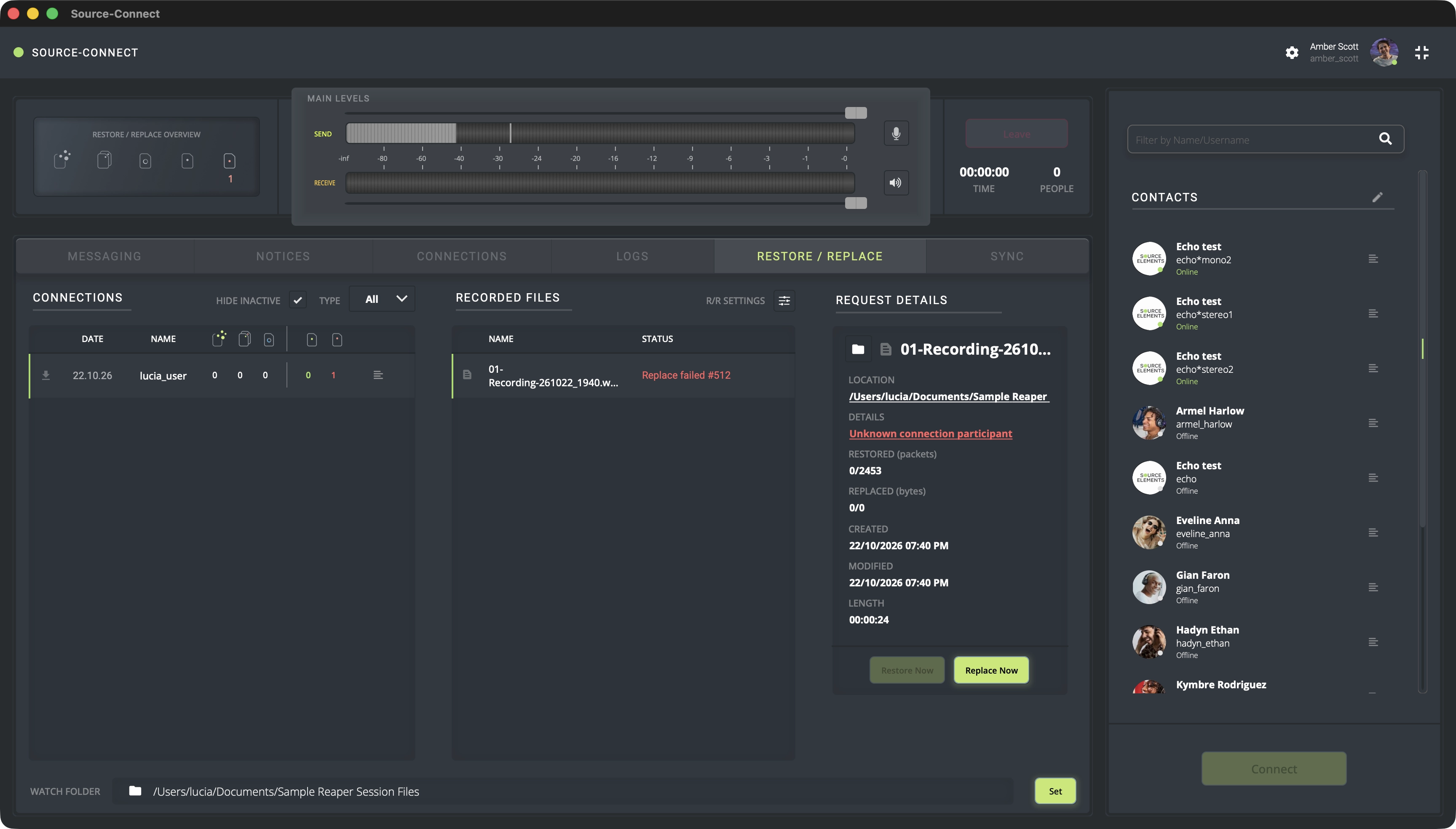This screenshot has height=829, width=1456.
Task: Open the folder icon in Request Details
Action: point(857,349)
